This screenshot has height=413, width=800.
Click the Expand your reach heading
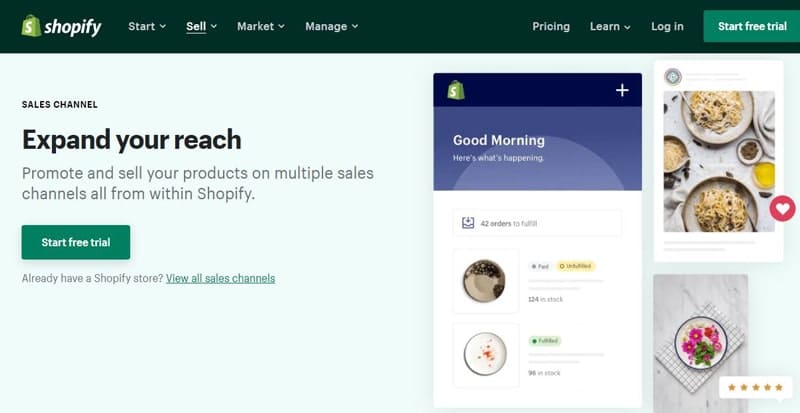pos(132,139)
